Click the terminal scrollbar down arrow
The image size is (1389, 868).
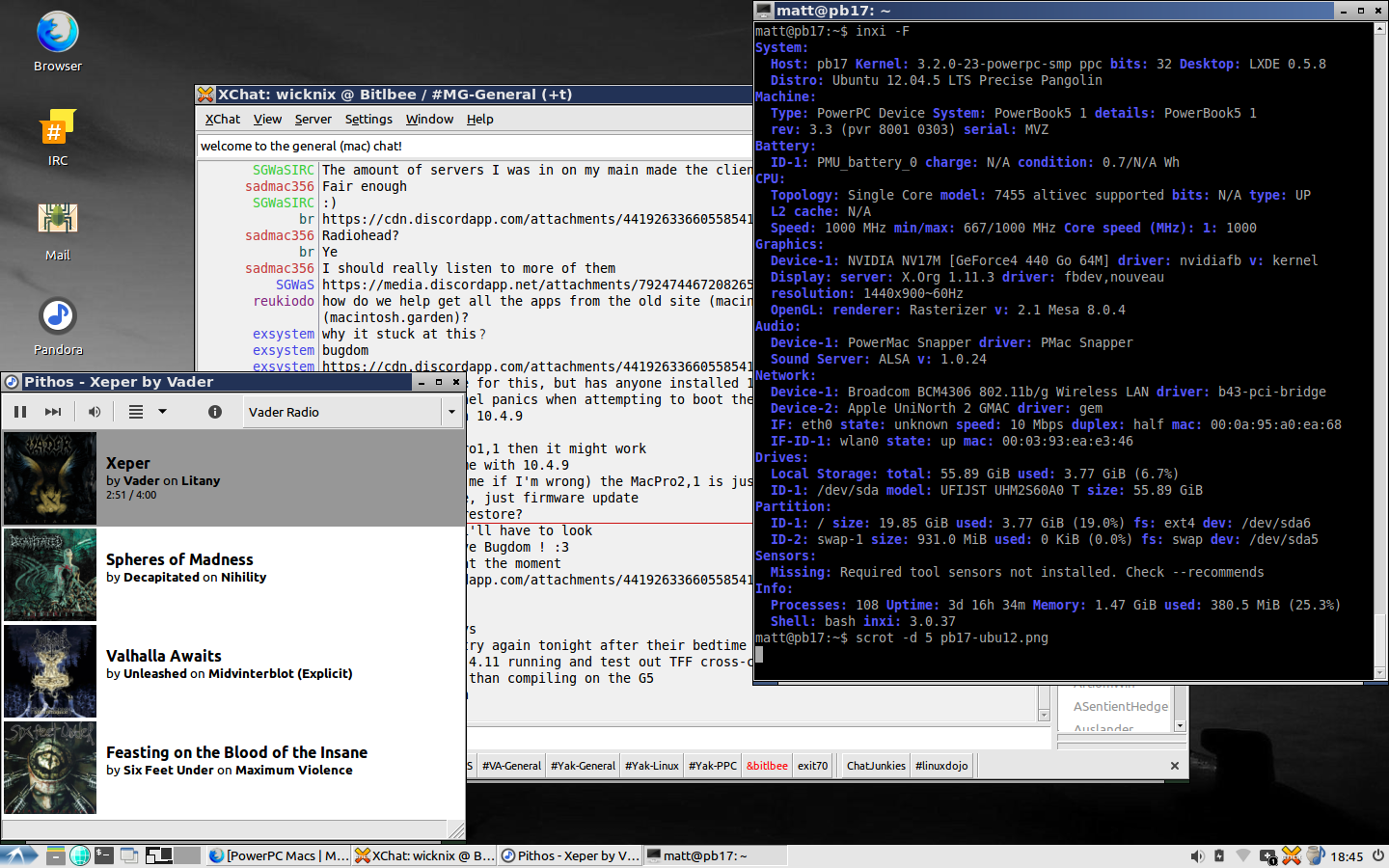point(1380,672)
